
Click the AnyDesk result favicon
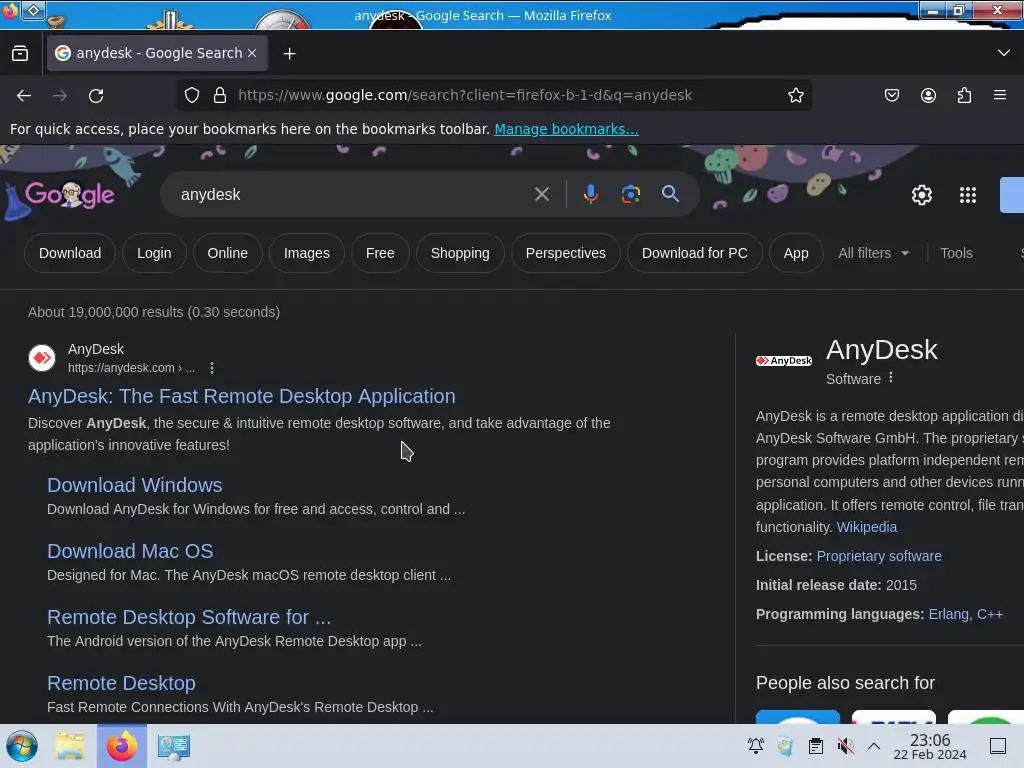(x=42, y=358)
